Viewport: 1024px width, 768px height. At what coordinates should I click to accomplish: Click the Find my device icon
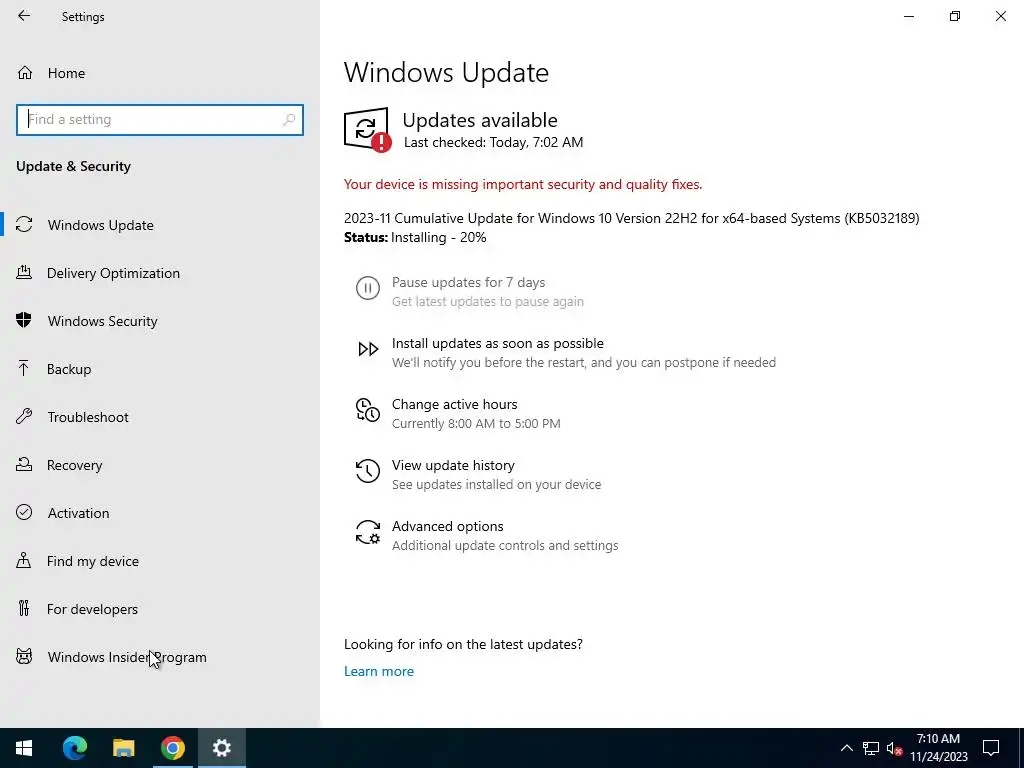(x=24, y=560)
